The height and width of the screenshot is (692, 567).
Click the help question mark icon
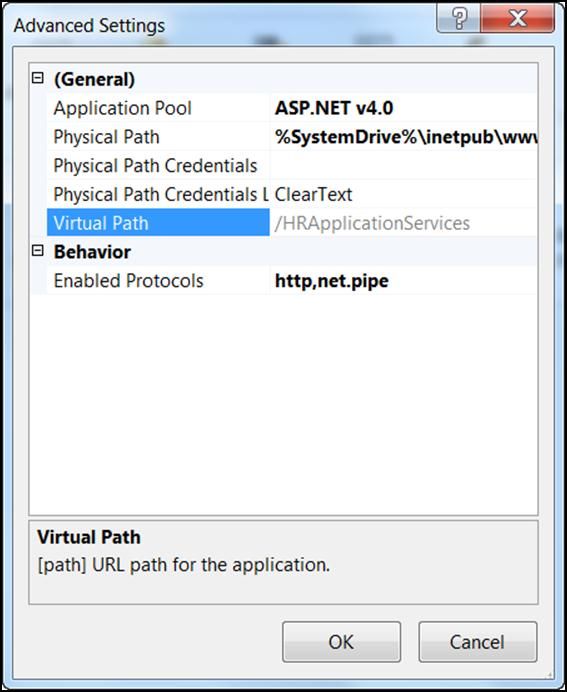(x=458, y=19)
